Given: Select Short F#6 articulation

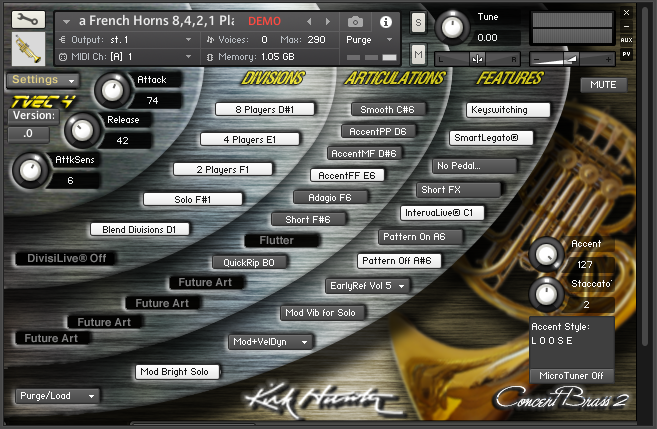Looking at the screenshot, I should tap(308, 220).
